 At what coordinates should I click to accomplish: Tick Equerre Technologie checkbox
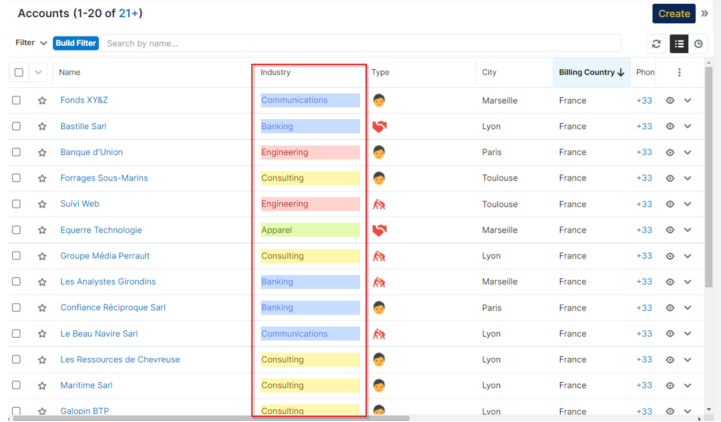click(17, 230)
